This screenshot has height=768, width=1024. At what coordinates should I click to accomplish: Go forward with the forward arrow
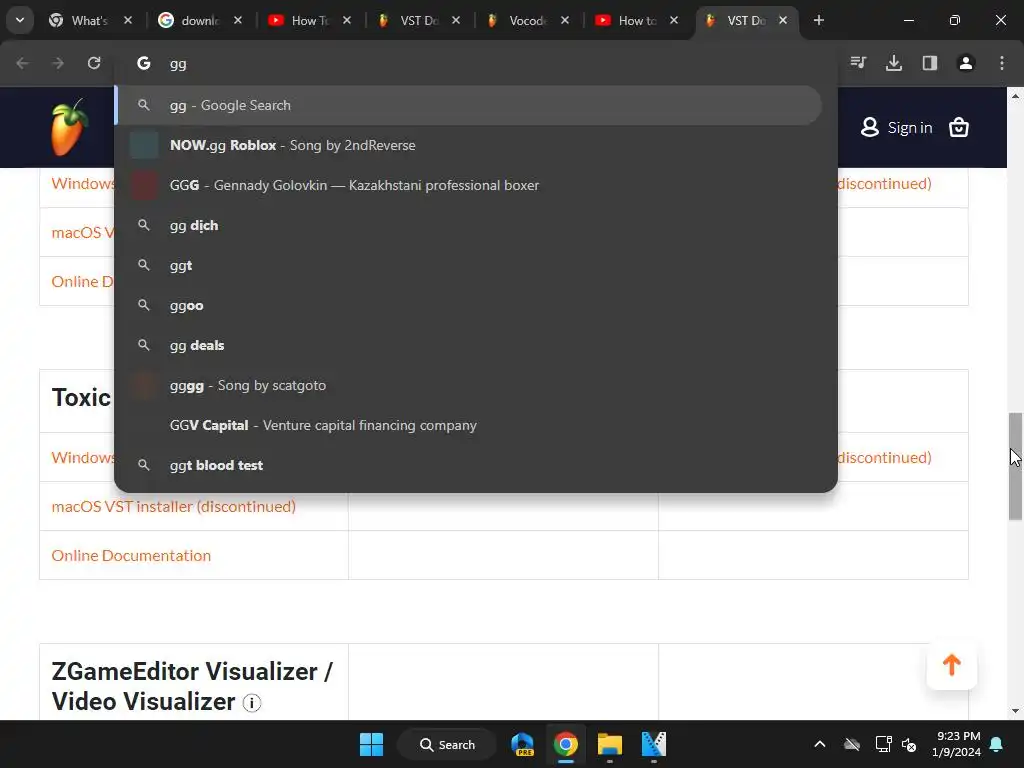(x=58, y=63)
